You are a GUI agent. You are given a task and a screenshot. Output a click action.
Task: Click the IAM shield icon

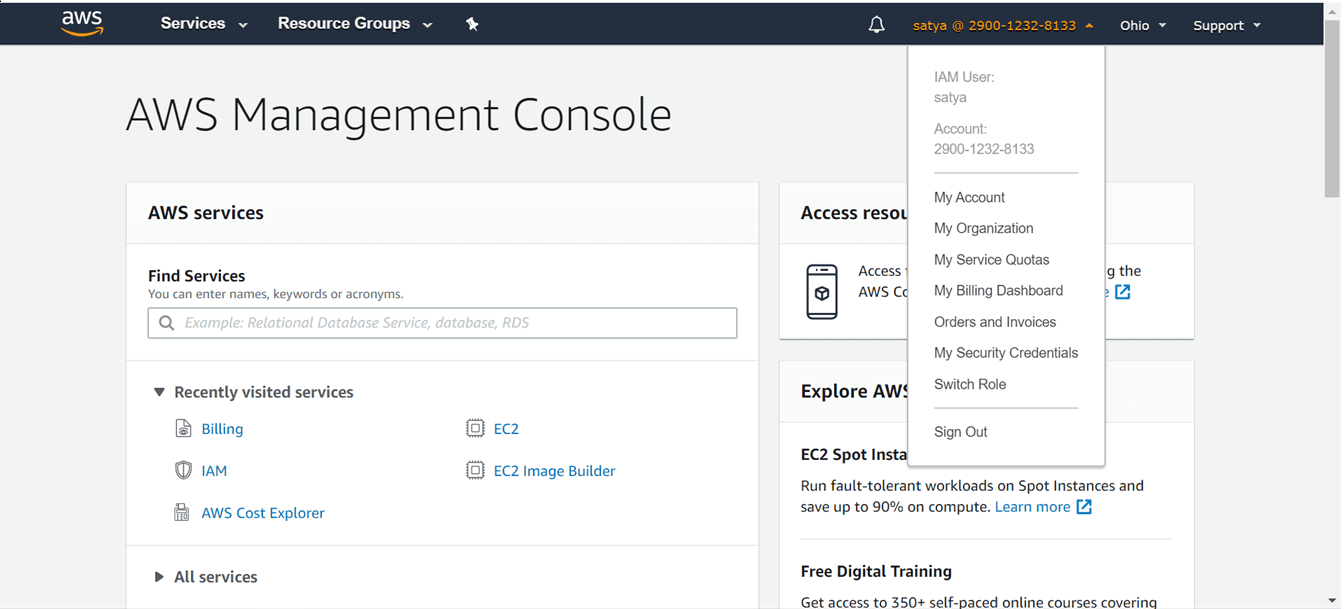[183, 471]
